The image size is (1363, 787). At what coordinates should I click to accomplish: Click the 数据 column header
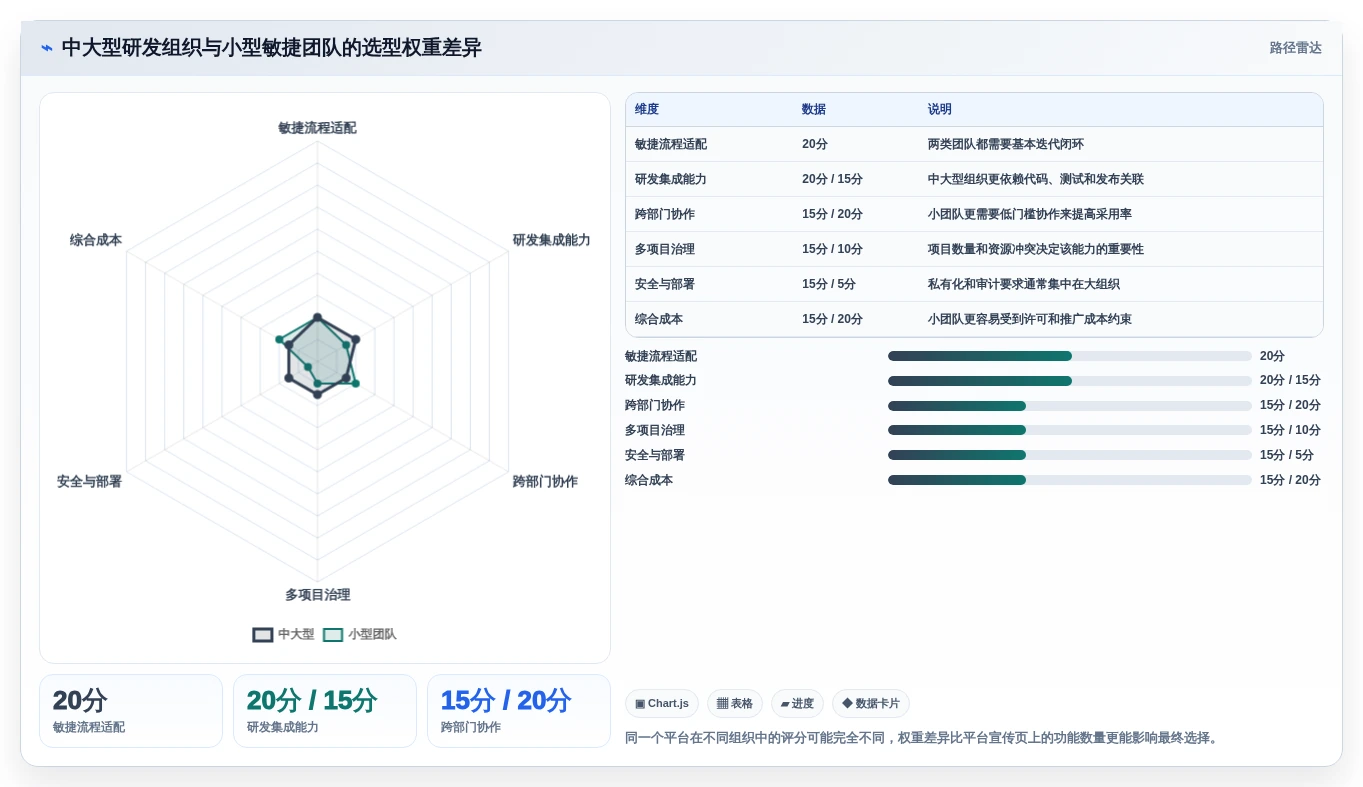[x=814, y=110]
